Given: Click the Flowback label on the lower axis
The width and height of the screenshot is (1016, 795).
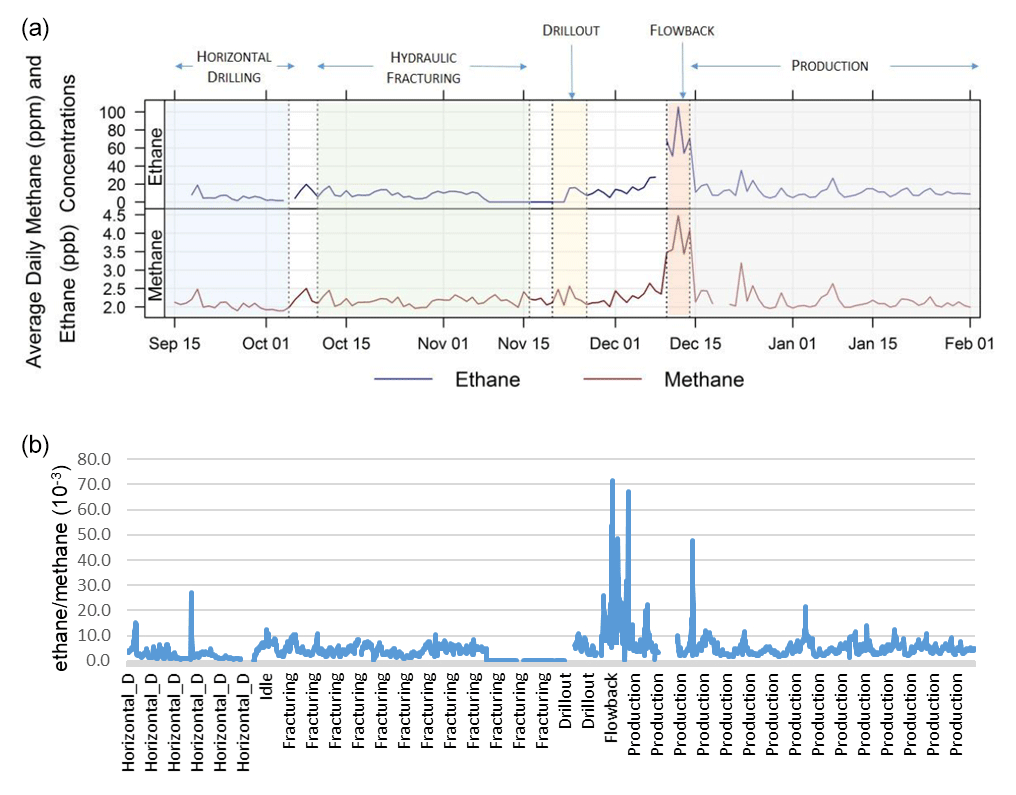Looking at the screenshot, I should coord(612,720).
